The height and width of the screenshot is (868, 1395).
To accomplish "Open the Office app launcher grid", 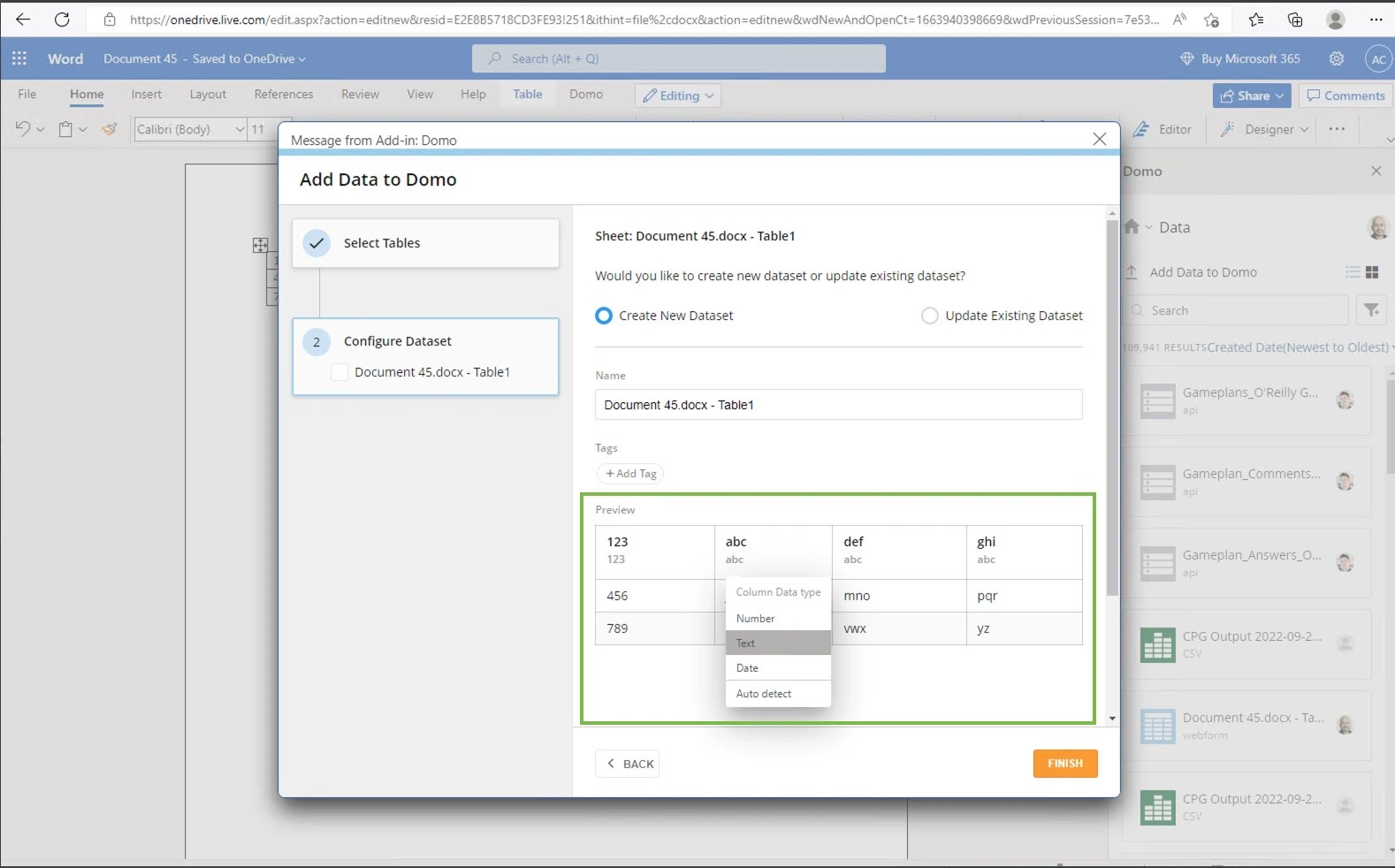I will tap(19, 58).
